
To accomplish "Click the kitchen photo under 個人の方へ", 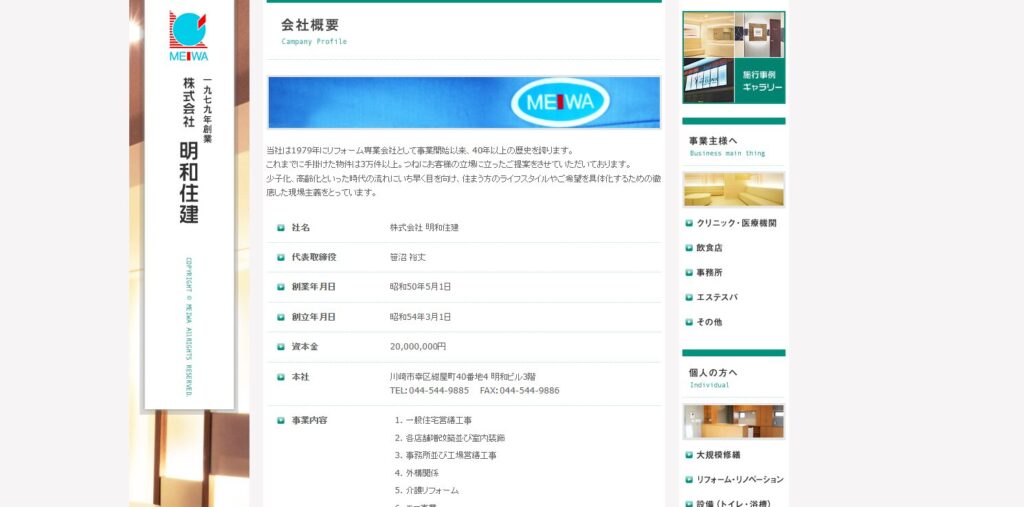I will point(733,421).
